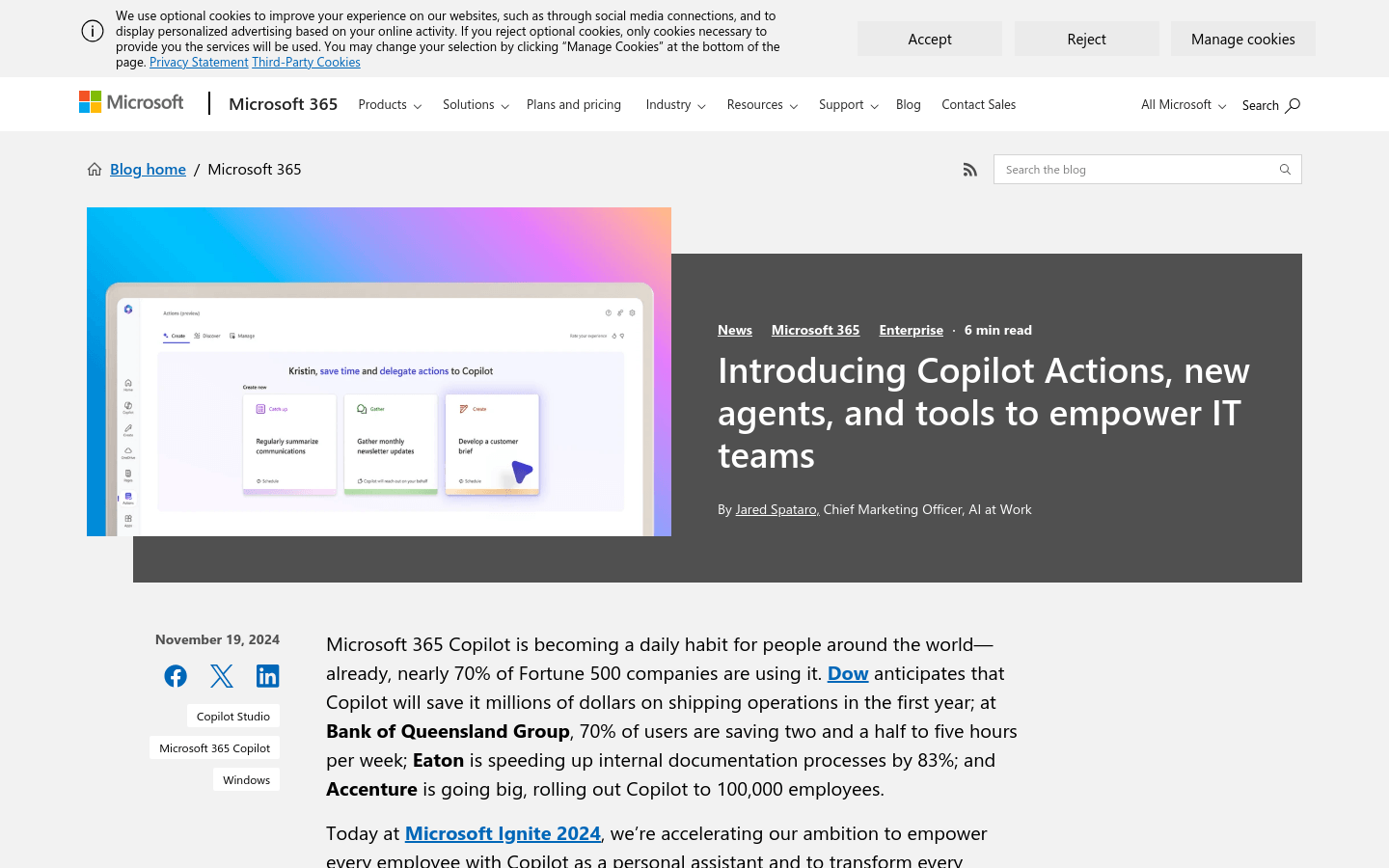
Task: Click the Copilot Actions hero image
Action: click(x=379, y=371)
